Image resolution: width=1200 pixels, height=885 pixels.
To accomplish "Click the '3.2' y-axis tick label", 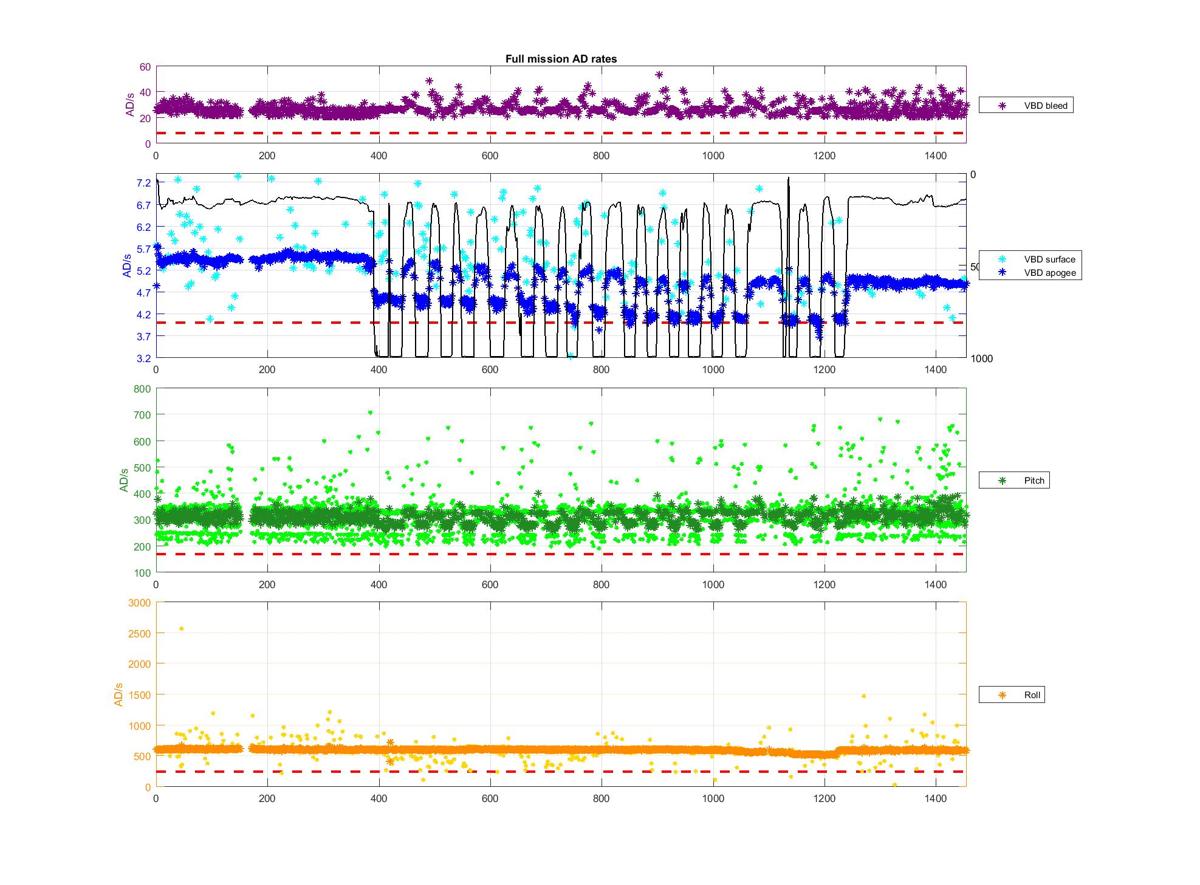I will [142, 358].
